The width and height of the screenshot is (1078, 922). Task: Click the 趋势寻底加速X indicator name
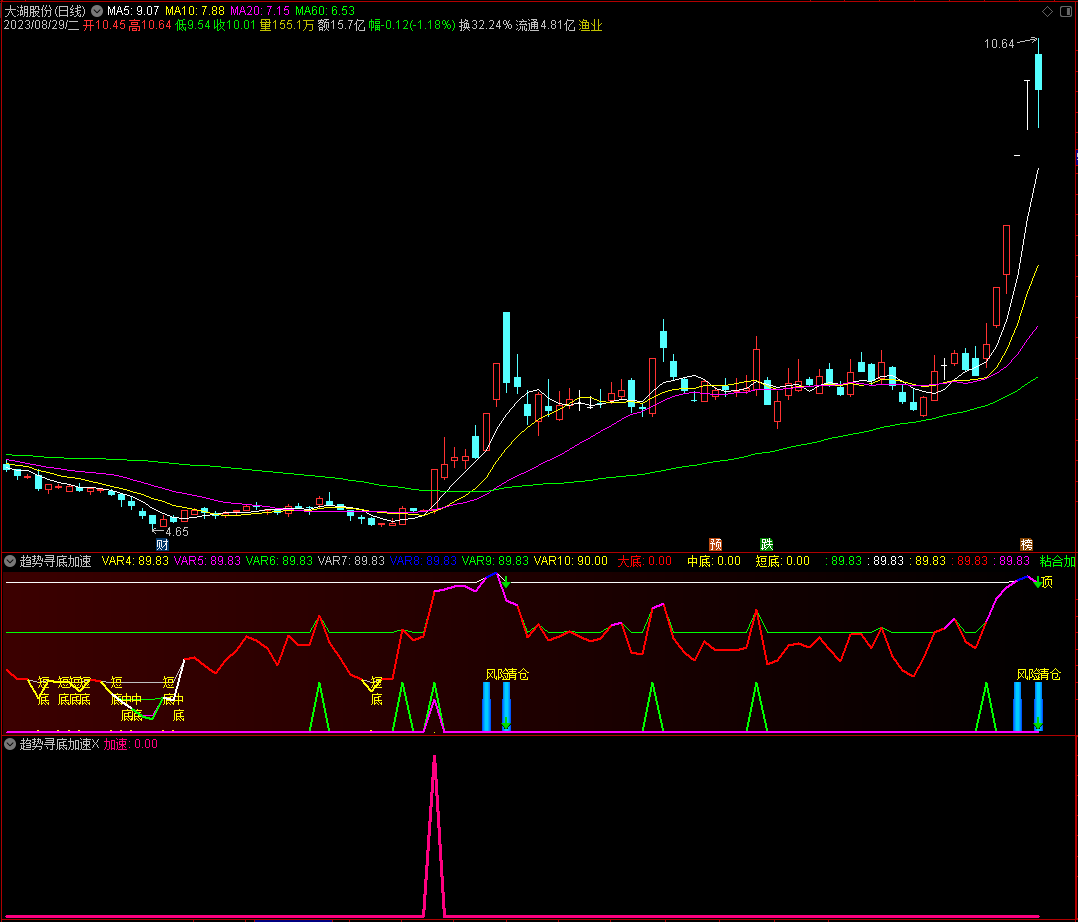(60, 744)
